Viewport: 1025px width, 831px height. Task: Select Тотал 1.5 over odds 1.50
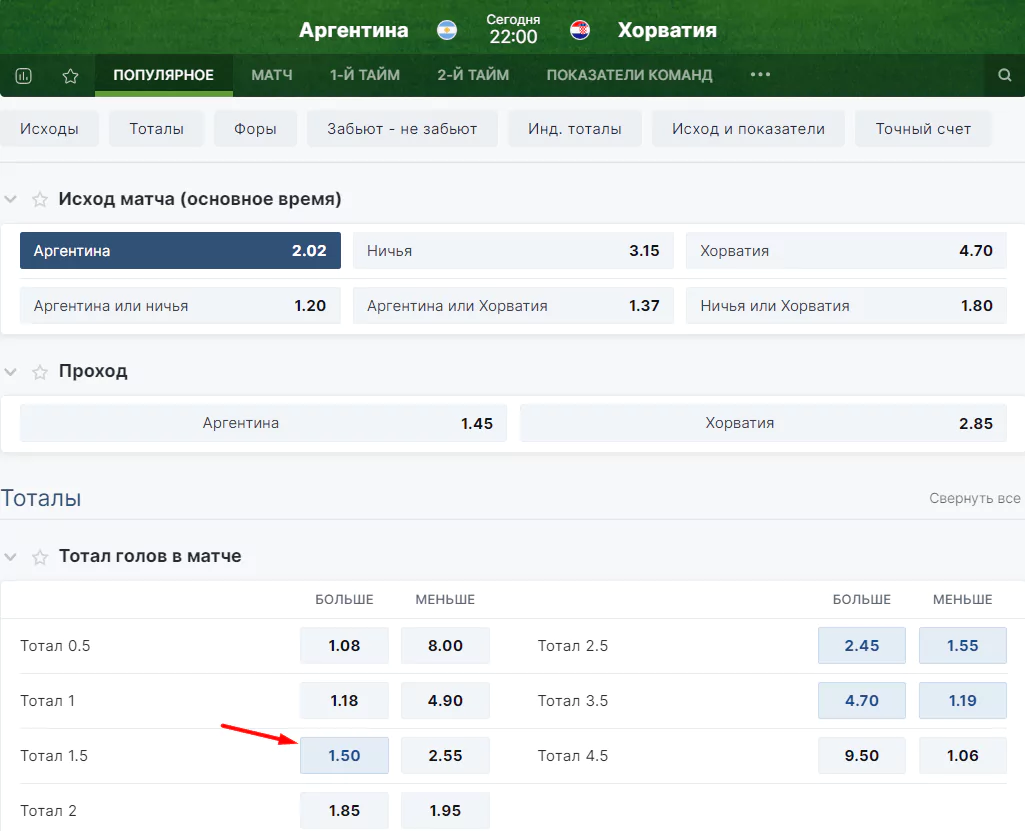(x=344, y=755)
